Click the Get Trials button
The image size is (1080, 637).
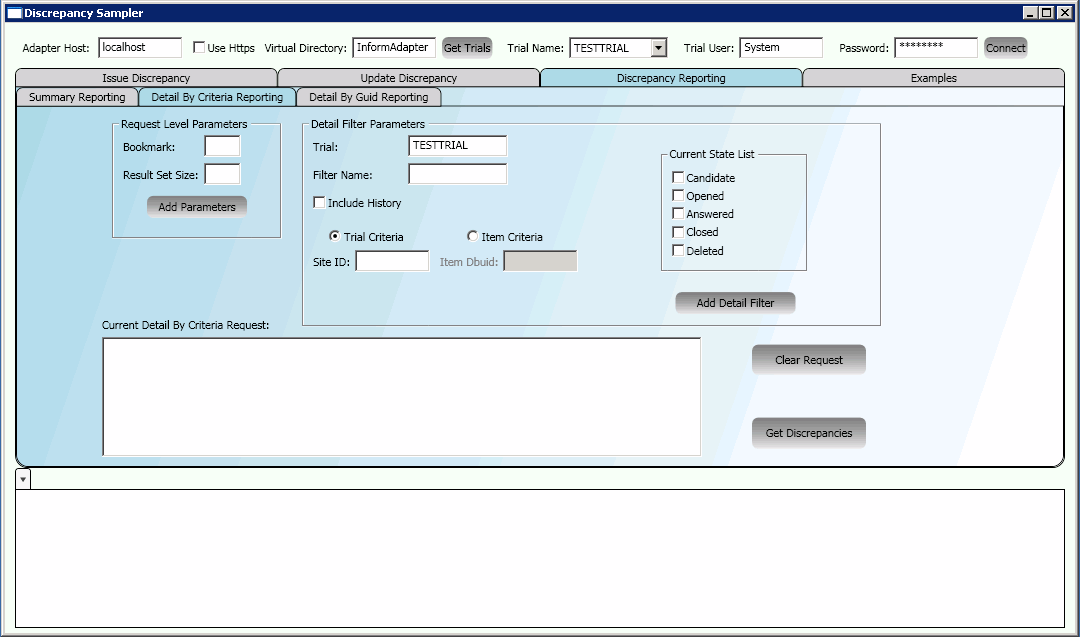(x=467, y=48)
